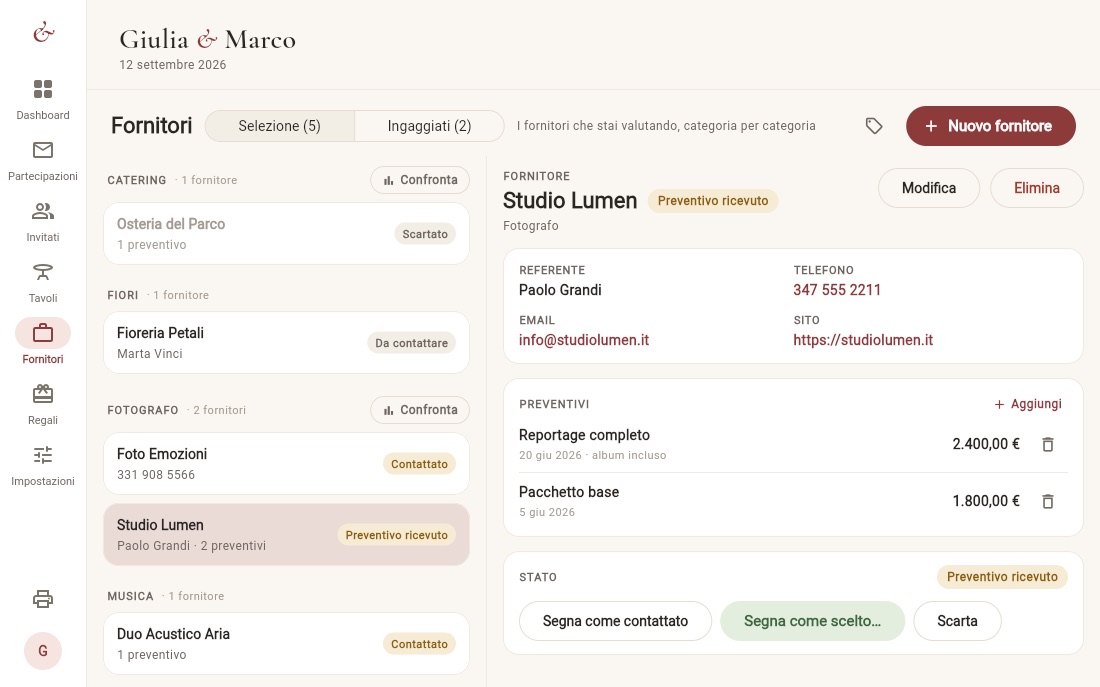
Task: Select the Studio Lumen supplier card
Action: (x=286, y=535)
